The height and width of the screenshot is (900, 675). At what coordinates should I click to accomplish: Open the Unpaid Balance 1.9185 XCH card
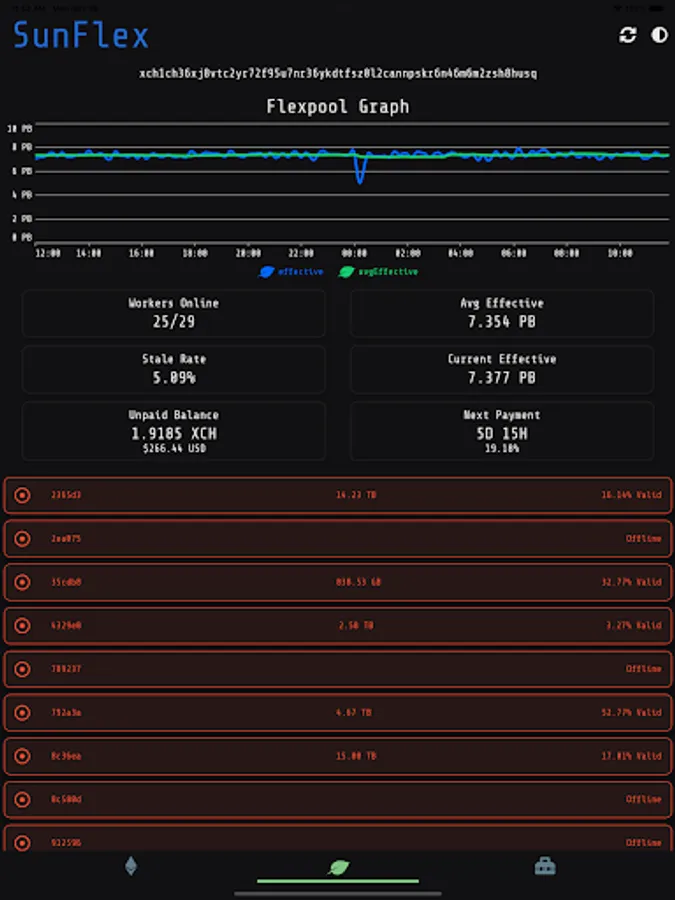(x=174, y=431)
